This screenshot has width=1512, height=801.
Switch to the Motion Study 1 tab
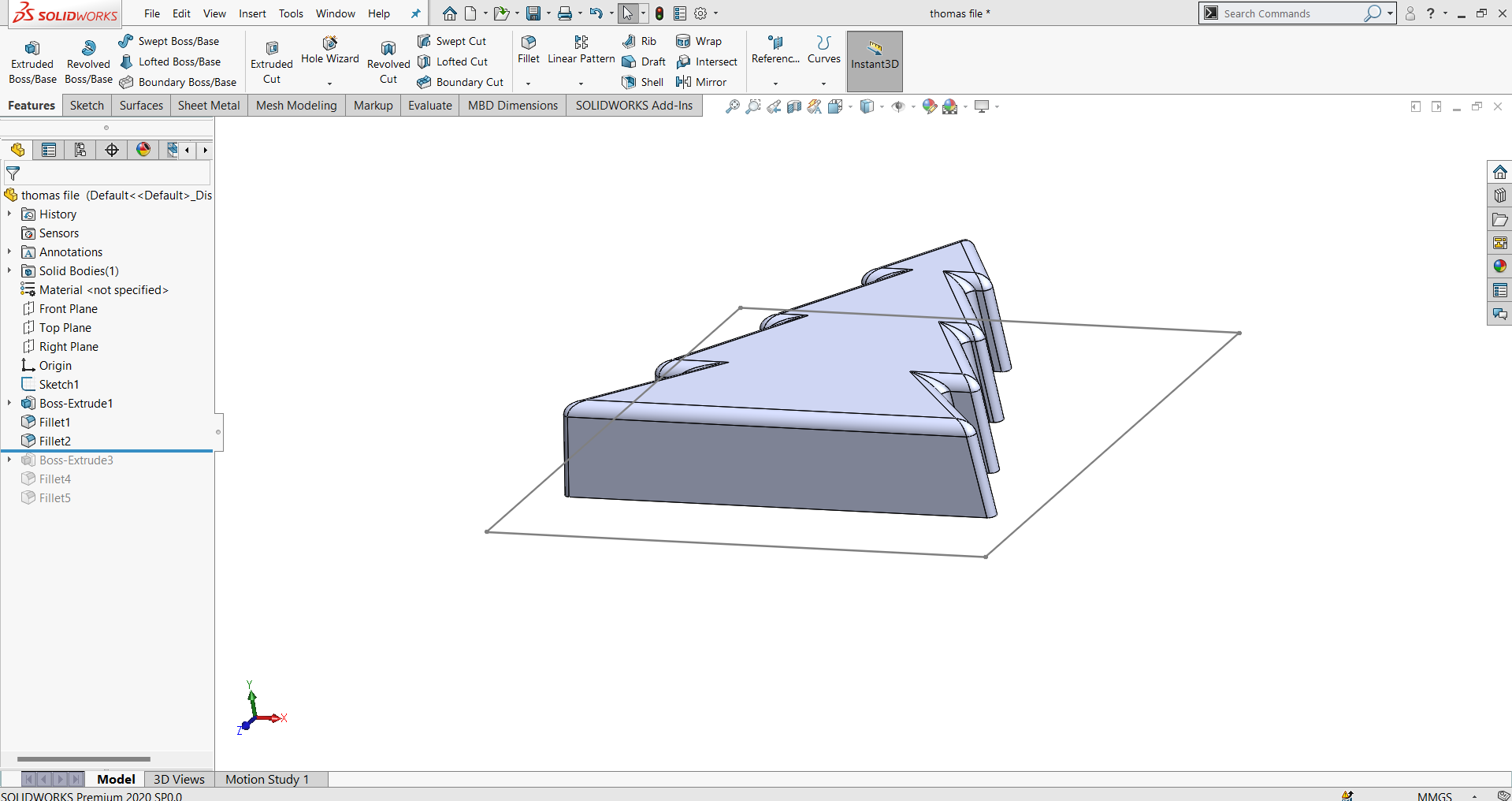267,779
